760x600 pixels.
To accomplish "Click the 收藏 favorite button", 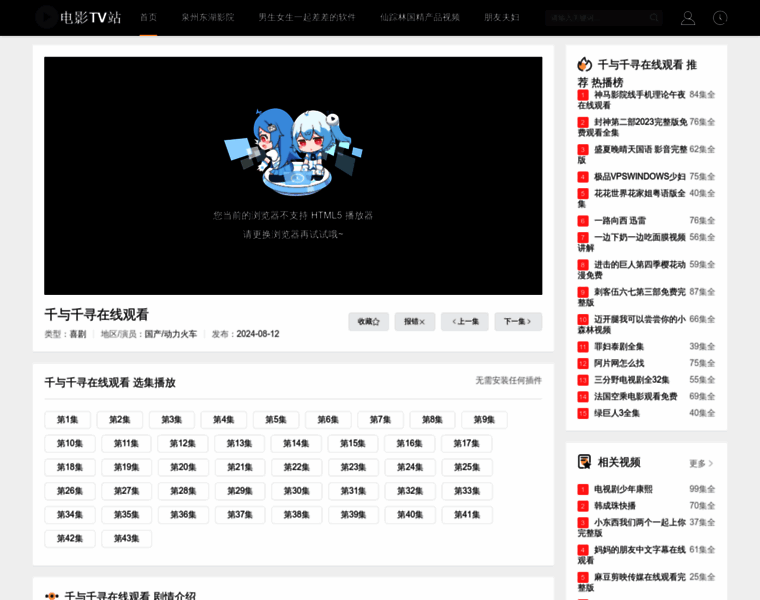I will (x=368, y=321).
